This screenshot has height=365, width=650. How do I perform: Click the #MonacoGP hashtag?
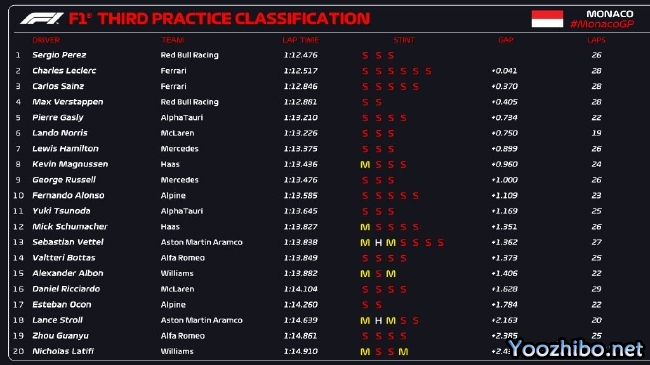tap(602, 24)
